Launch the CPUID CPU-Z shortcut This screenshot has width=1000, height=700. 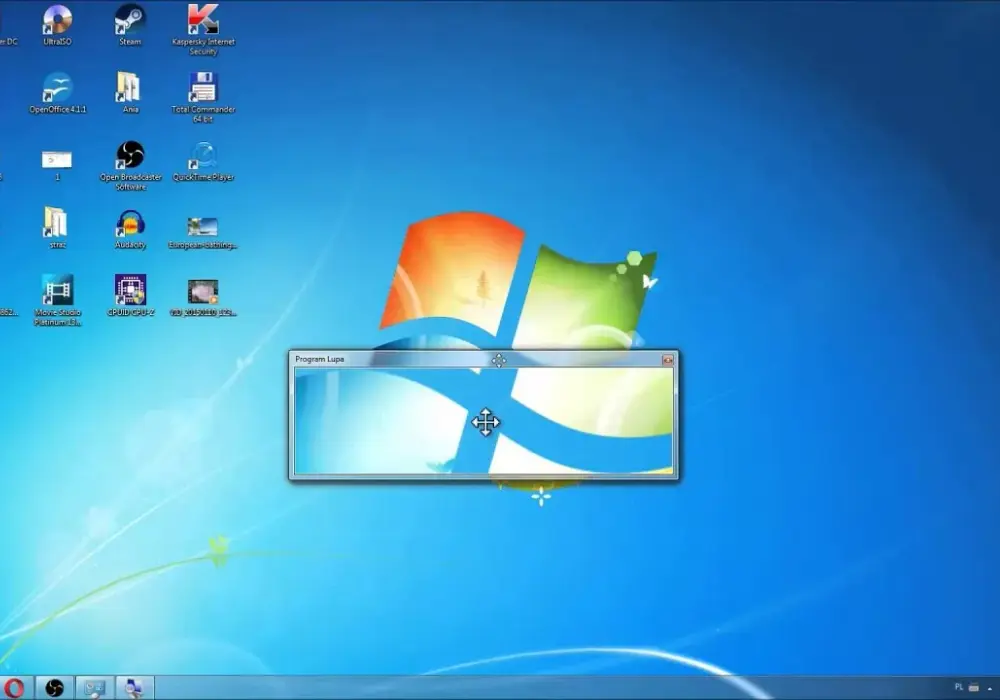131,295
